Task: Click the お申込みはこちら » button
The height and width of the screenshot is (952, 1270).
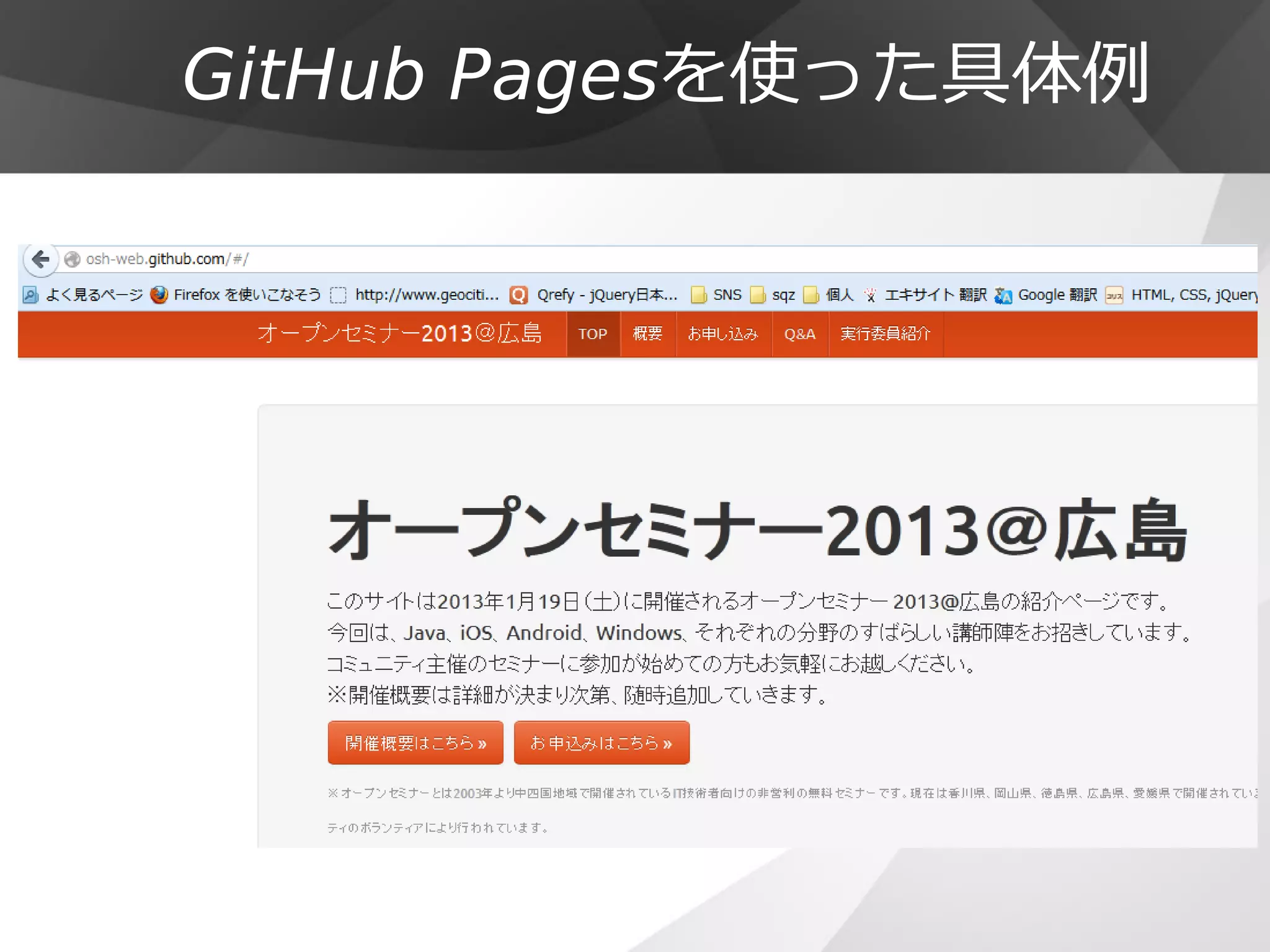Action: pyautogui.click(x=602, y=743)
